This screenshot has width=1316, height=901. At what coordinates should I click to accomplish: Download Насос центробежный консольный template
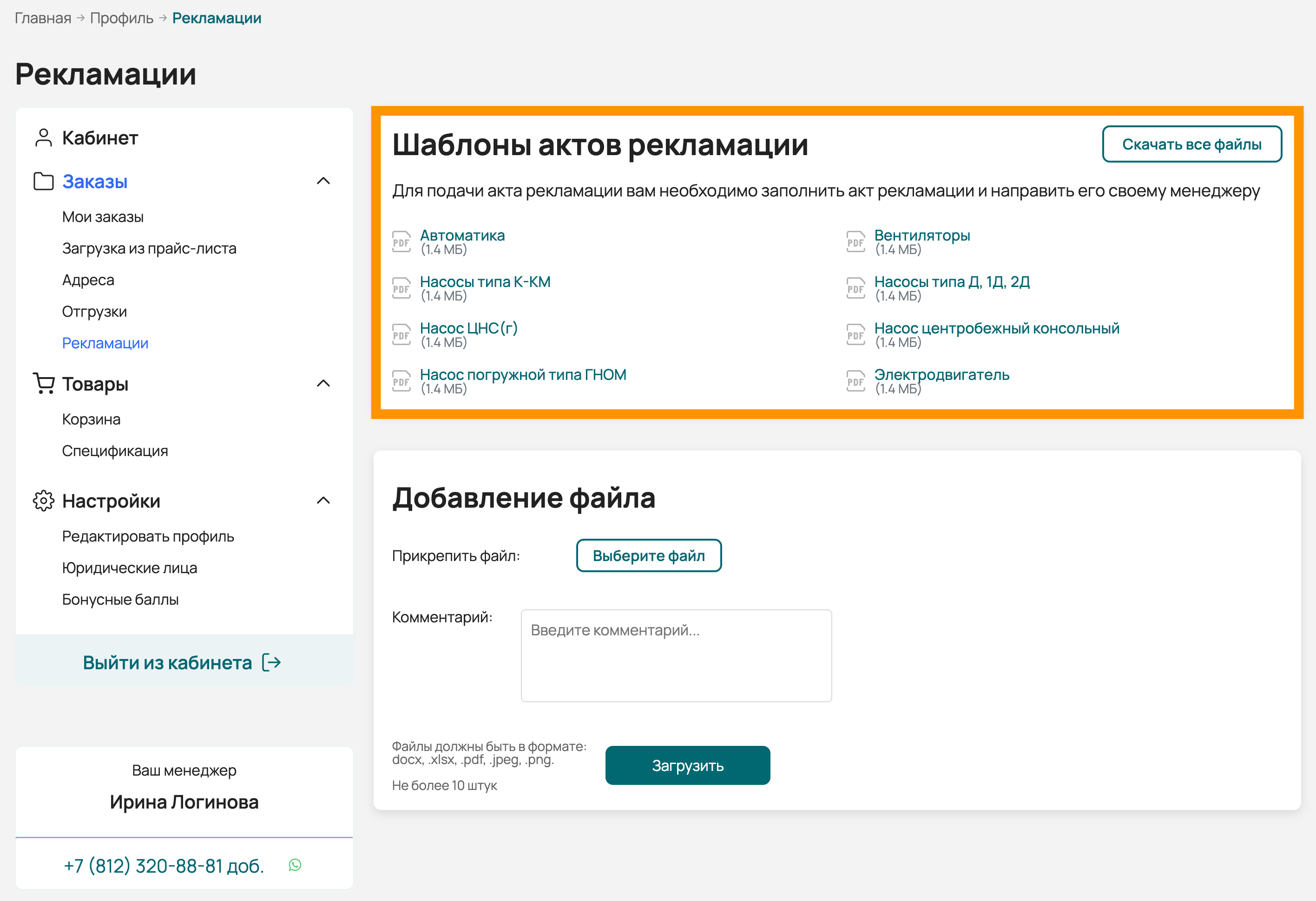click(997, 328)
